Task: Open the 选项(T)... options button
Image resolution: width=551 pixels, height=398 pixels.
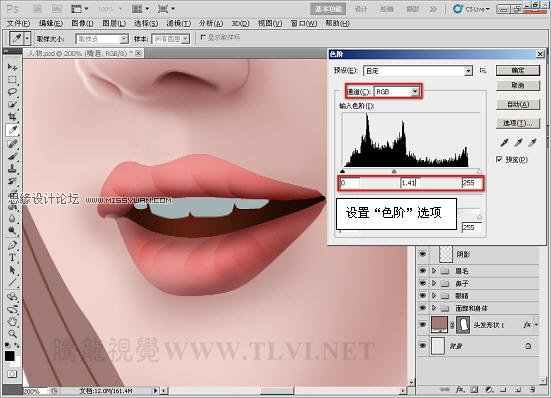Action: [518, 123]
